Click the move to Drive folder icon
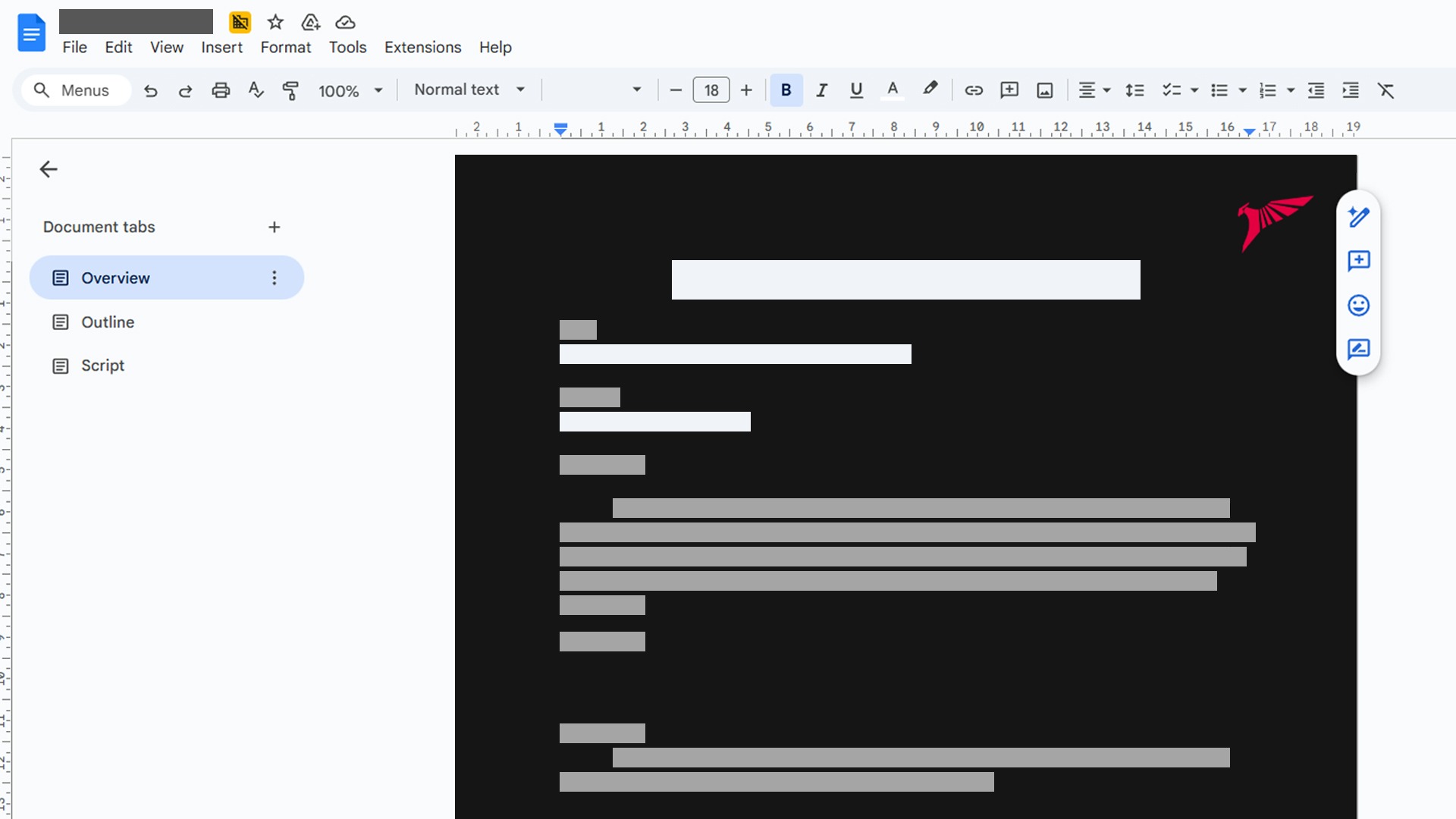The height and width of the screenshot is (819, 1456). 310,22
